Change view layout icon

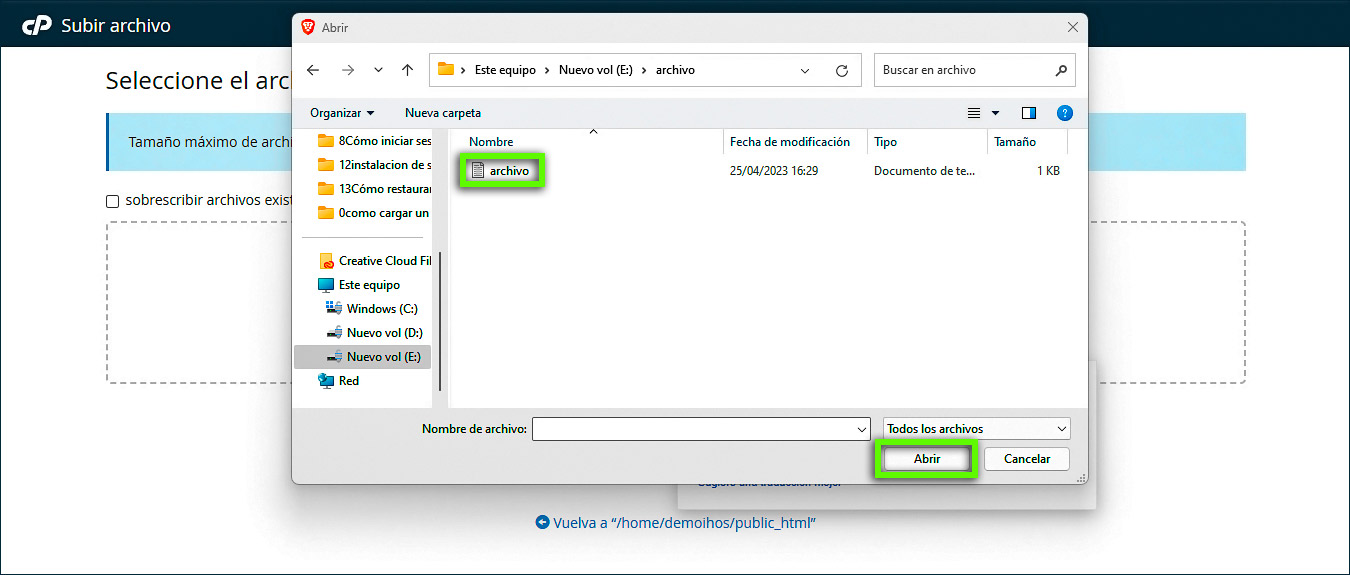pyautogui.click(x=974, y=113)
